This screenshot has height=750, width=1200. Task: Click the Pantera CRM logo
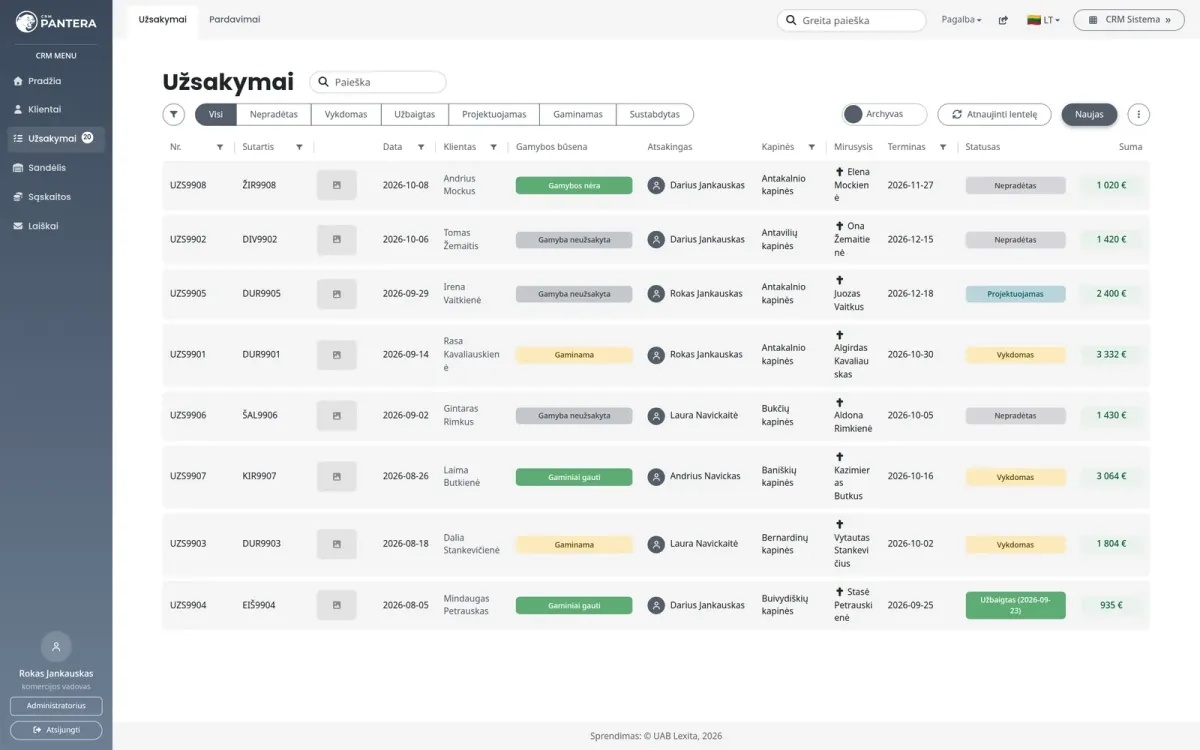click(56, 21)
